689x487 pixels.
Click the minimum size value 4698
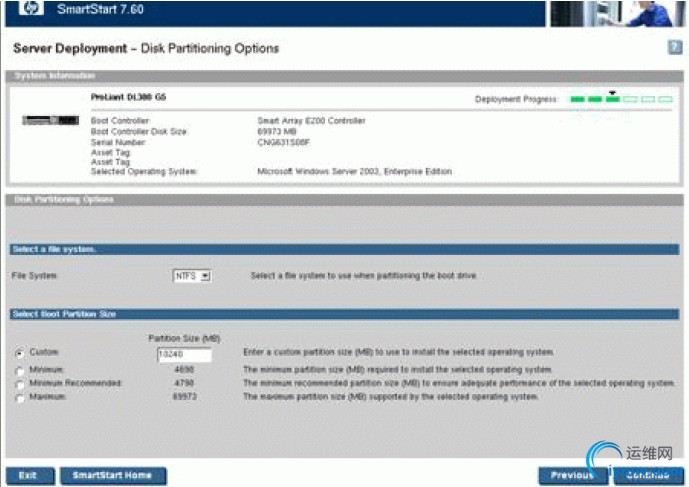pyautogui.click(x=184, y=370)
